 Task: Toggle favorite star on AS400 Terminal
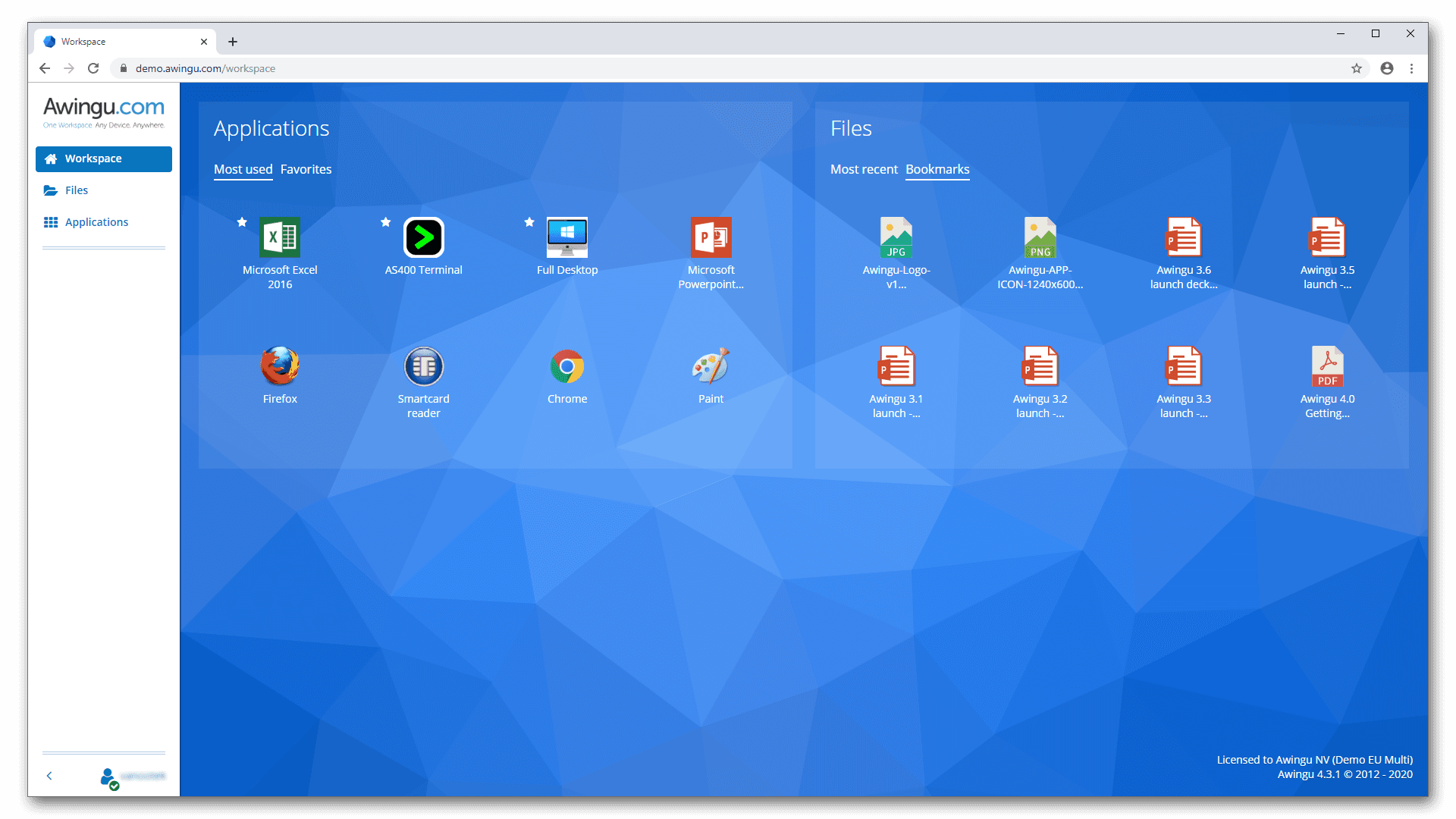pos(386,222)
